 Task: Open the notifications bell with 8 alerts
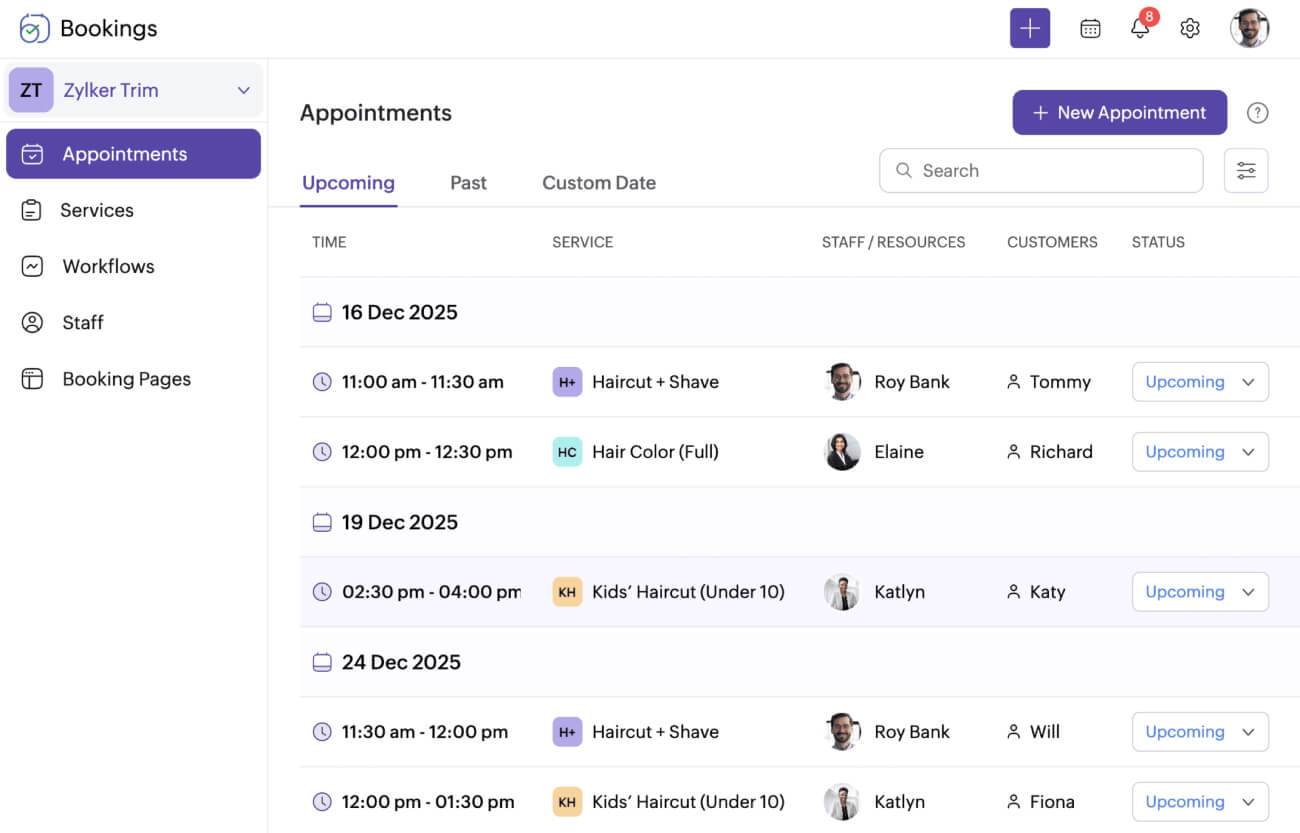(1140, 28)
